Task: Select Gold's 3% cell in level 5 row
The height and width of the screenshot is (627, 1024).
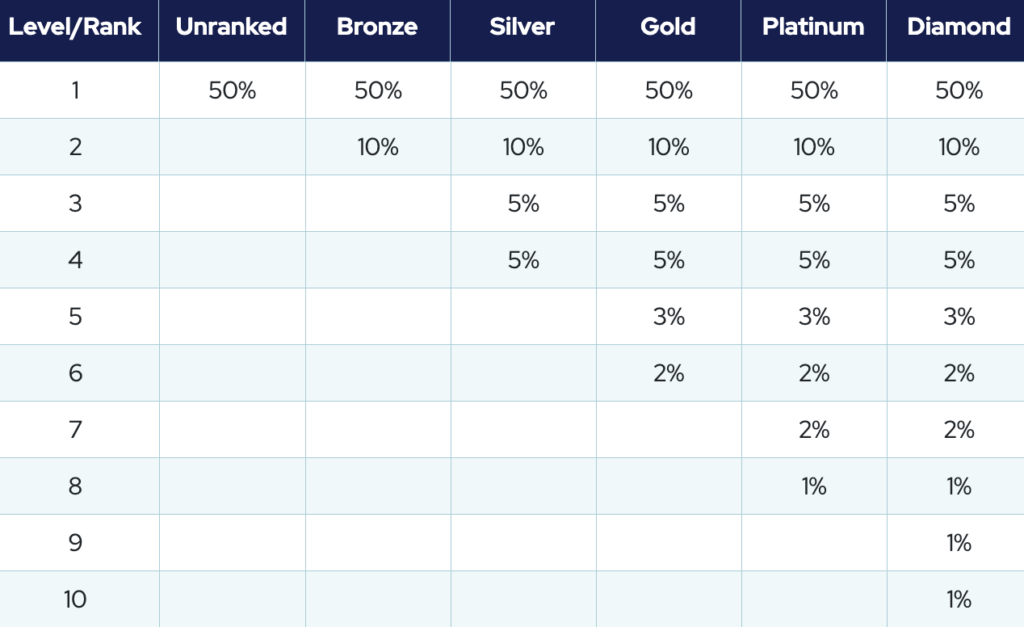Action: [669, 317]
